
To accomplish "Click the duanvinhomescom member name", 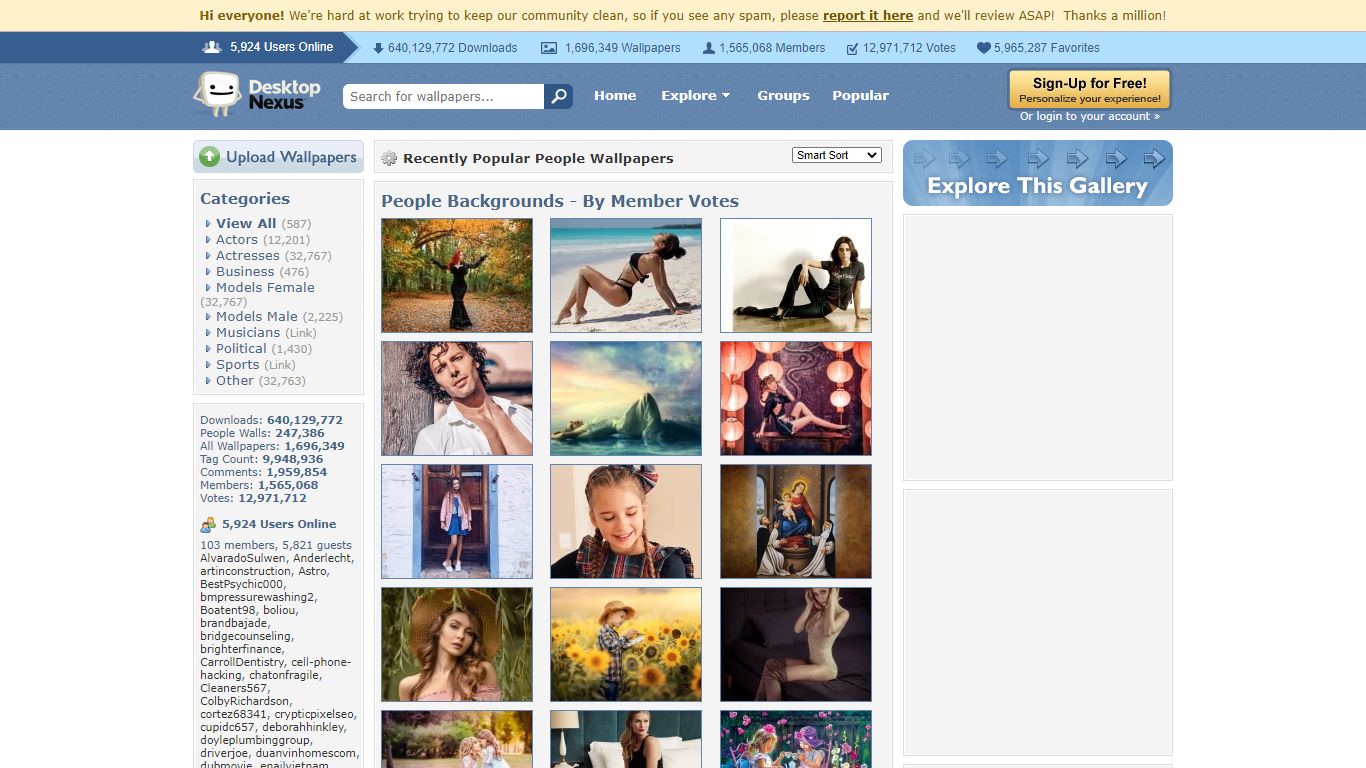I will point(305,753).
